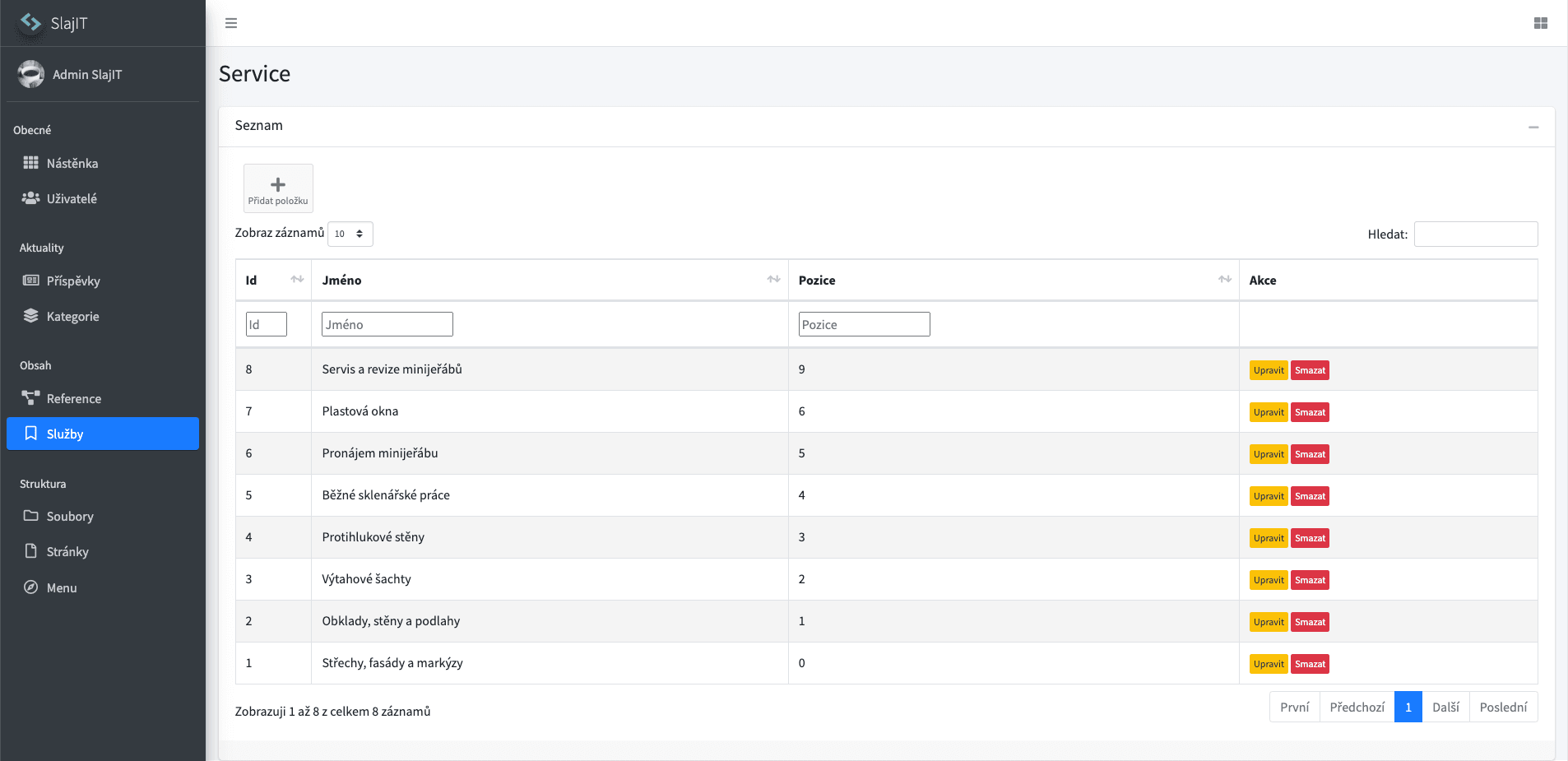Image resolution: width=1568 pixels, height=761 pixels.
Task: Sort table by Jméno column arrows
Action: click(773, 280)
